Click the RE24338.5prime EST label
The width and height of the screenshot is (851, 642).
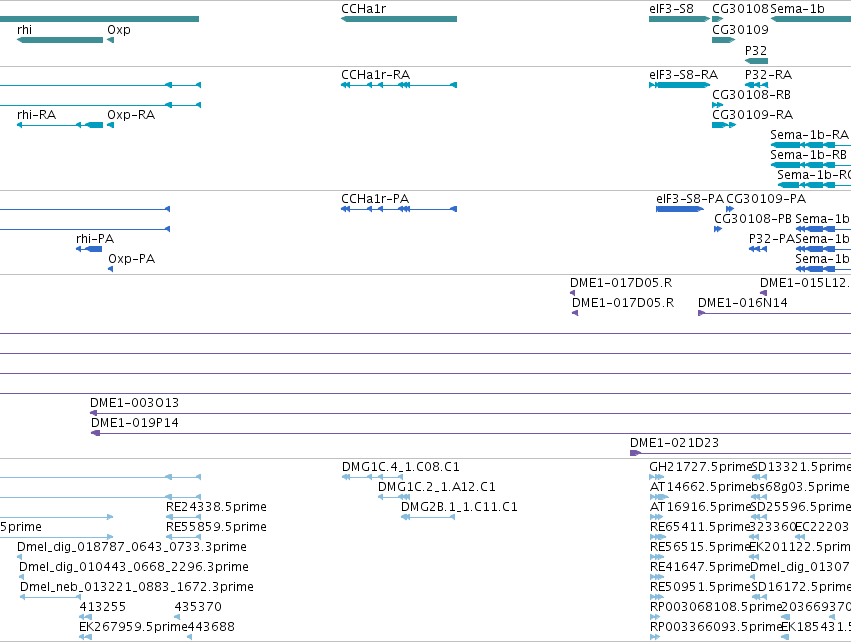click(216, 507)
